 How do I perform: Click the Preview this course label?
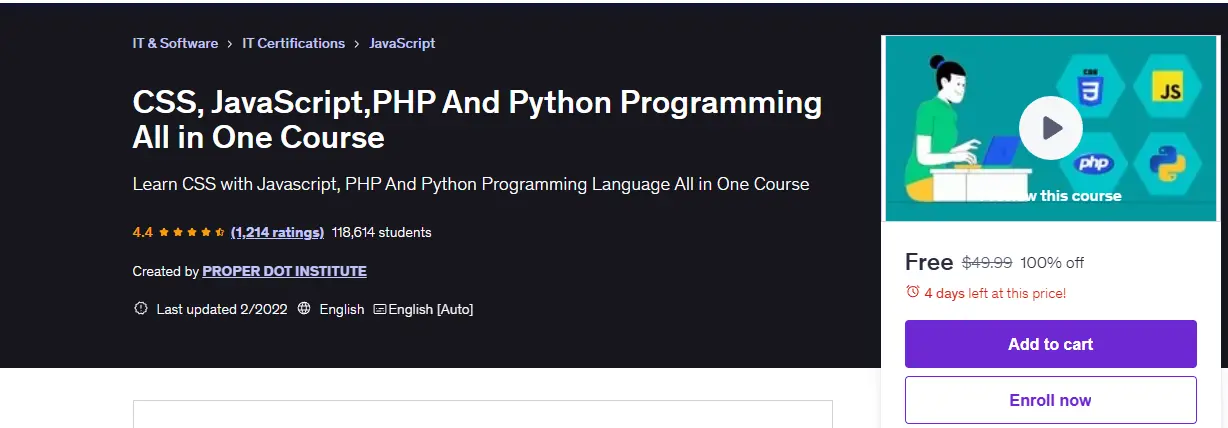coord(1050,195)
